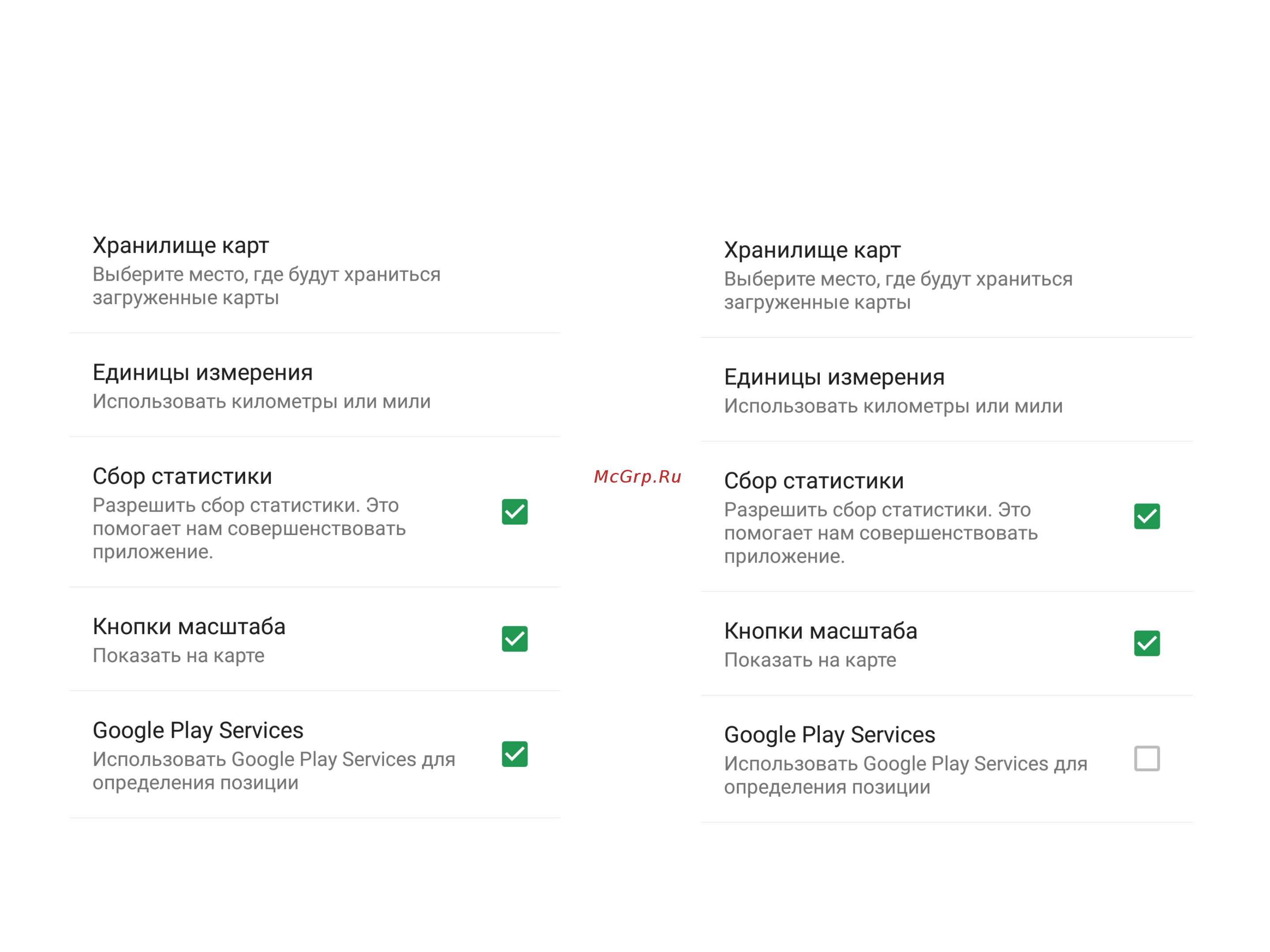This screenshot has width=1270, height=952.
Task: Uncheck Кнопки масштаба checkbox in right panel
Action: 1147,643
